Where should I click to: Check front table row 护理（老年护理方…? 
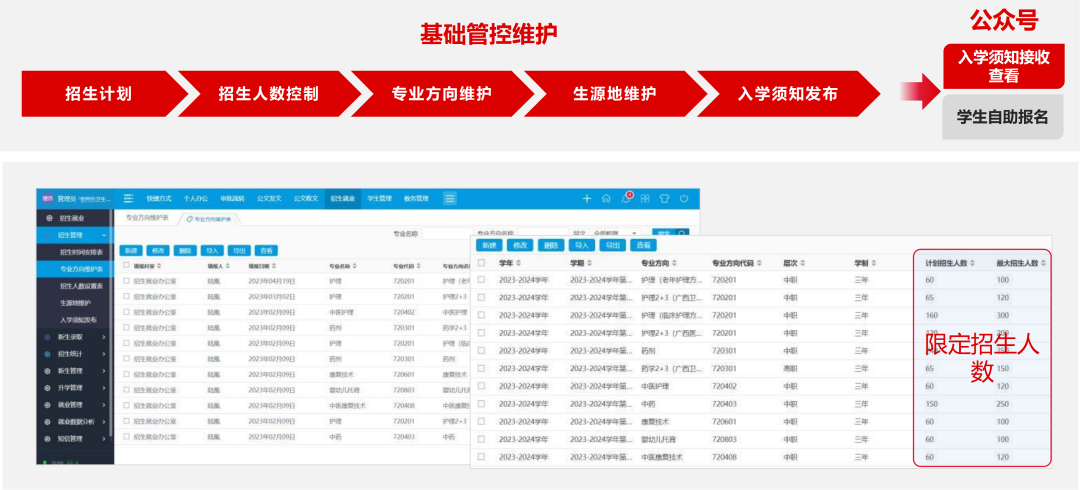[x=481, y=279]
